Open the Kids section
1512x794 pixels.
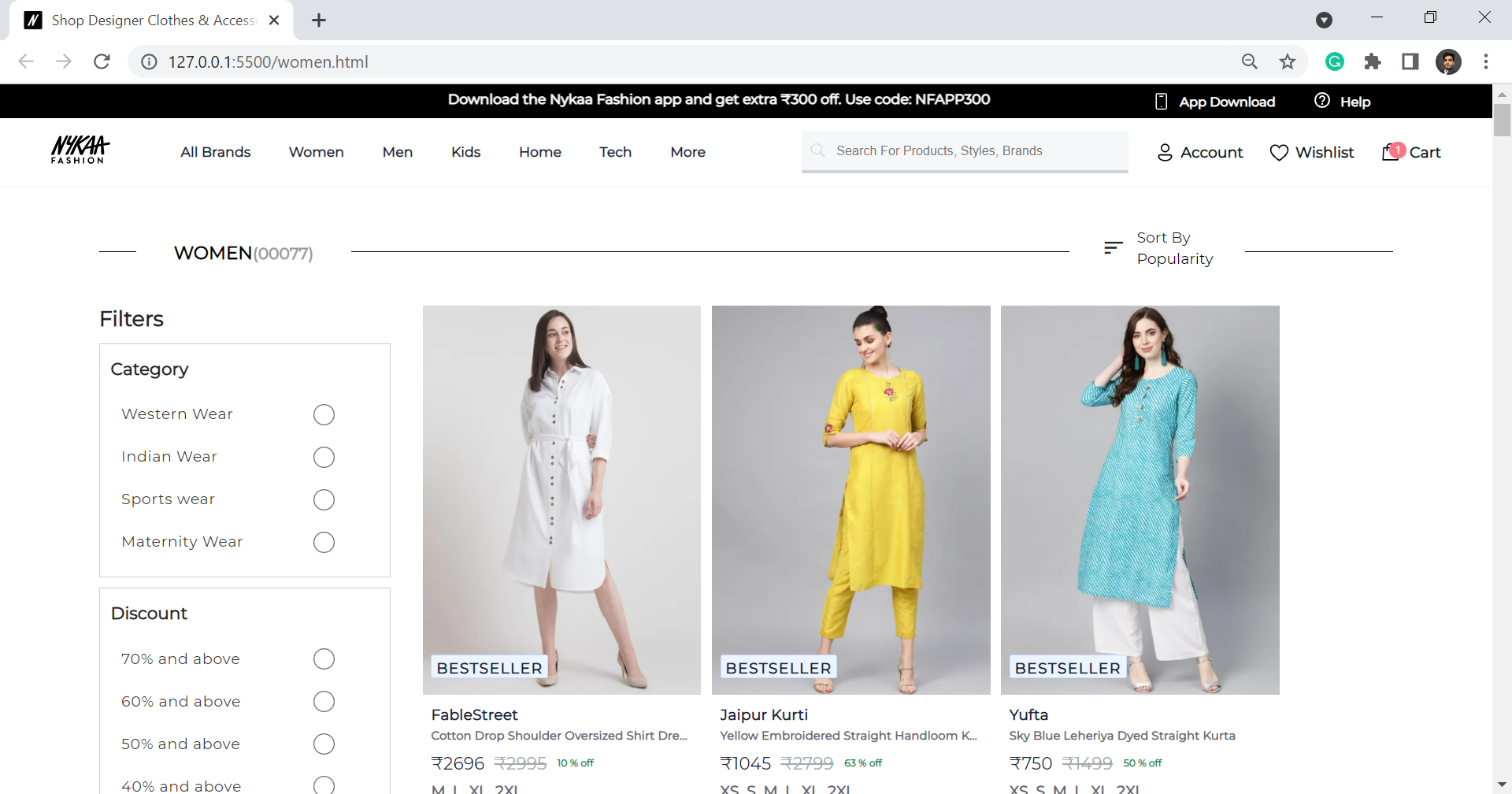pyautogui.click(x=465, y=152)
